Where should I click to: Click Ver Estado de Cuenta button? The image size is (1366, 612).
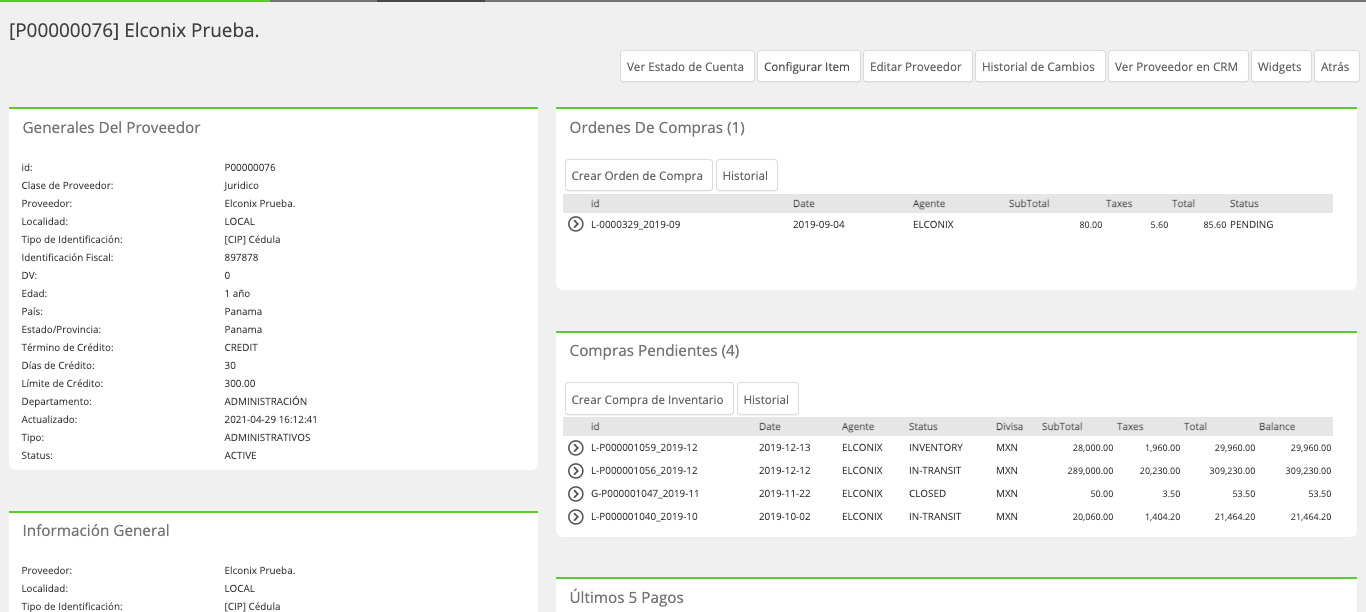(x=687, y=67)
